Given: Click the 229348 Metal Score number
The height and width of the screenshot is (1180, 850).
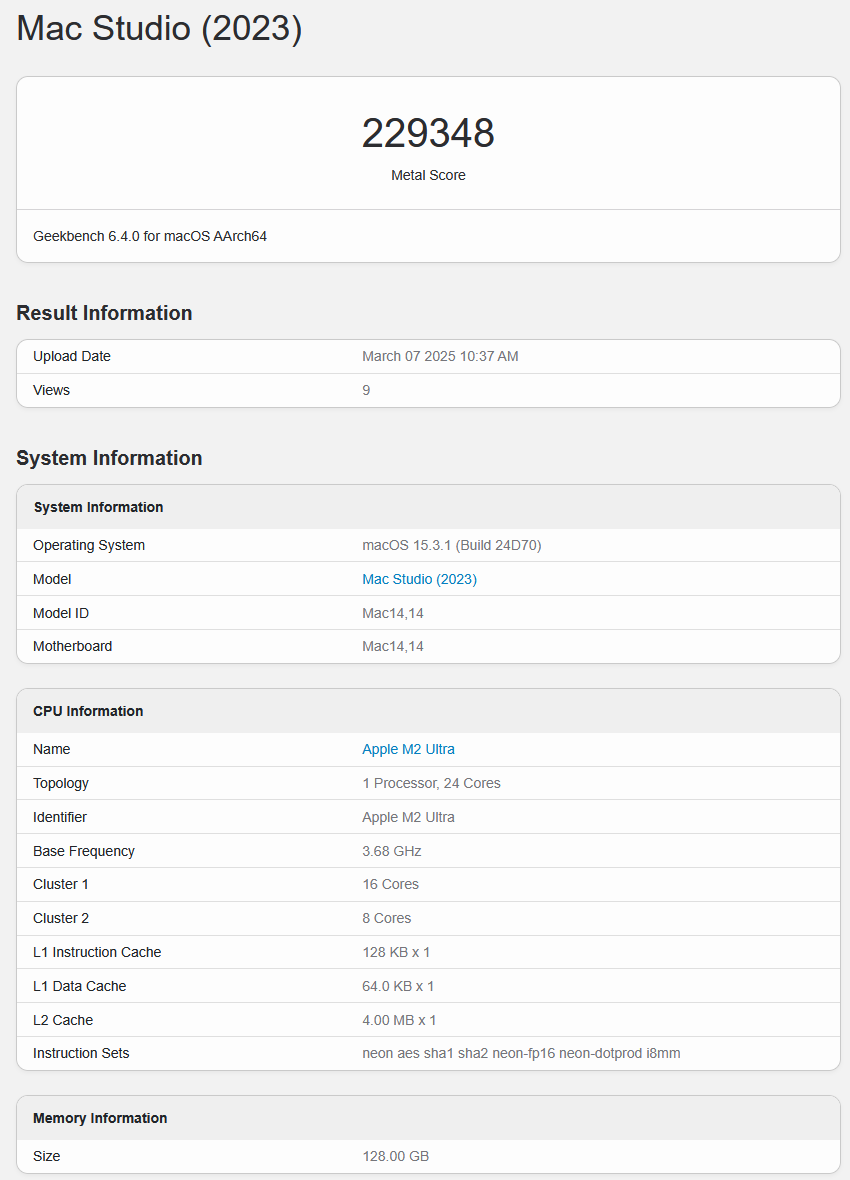Looking at the screenshot, I should [x=428, y=133].
